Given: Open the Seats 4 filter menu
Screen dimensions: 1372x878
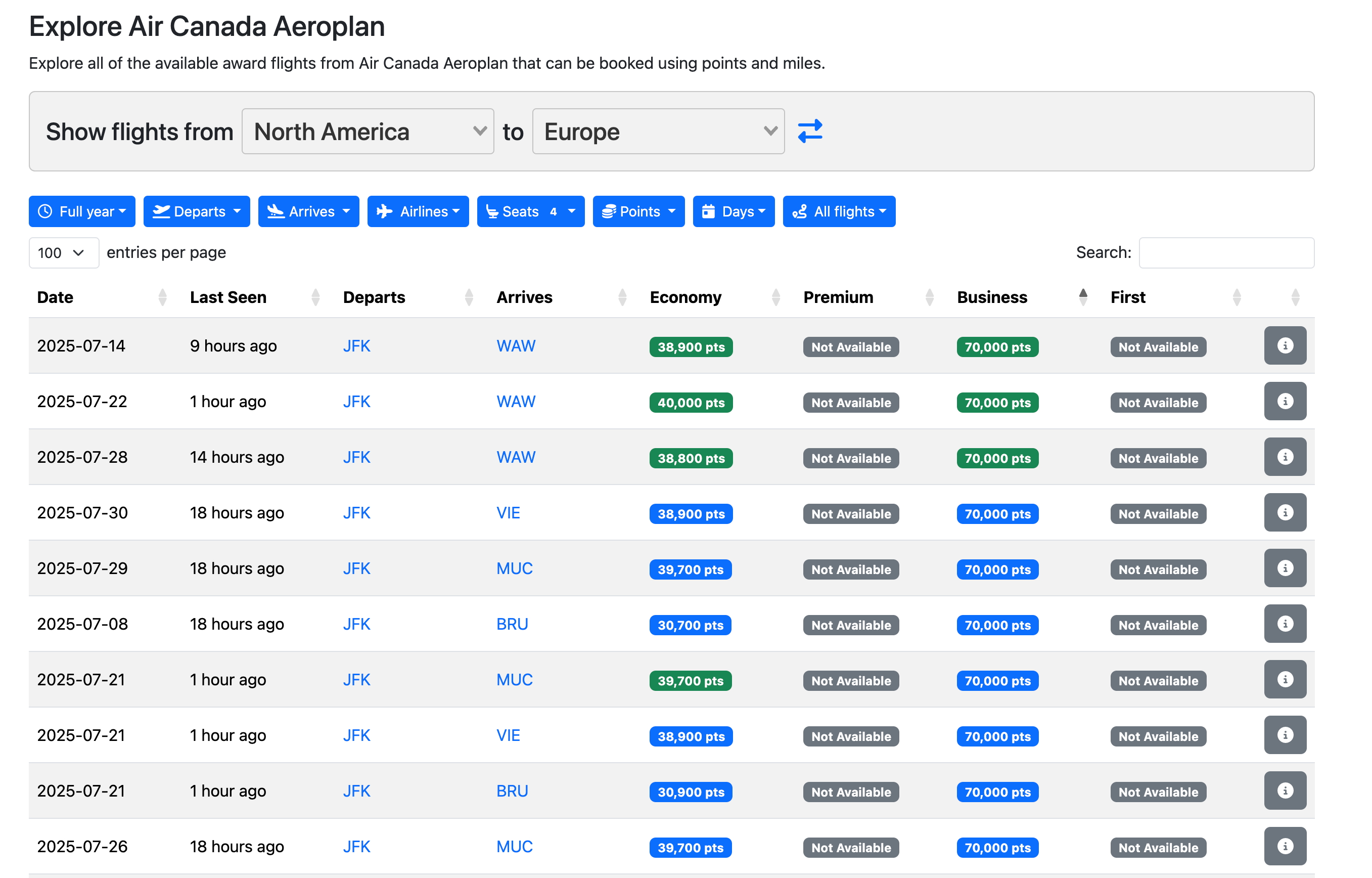Looking at the screenshot, I should coord(530,211).
